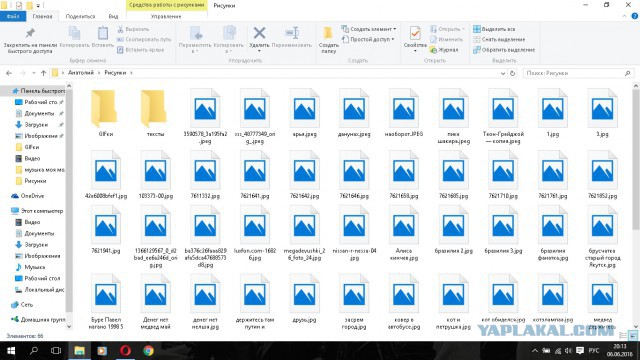Launch Opera from the taskbar
The image size is (640, 360).
coord(125,351)
